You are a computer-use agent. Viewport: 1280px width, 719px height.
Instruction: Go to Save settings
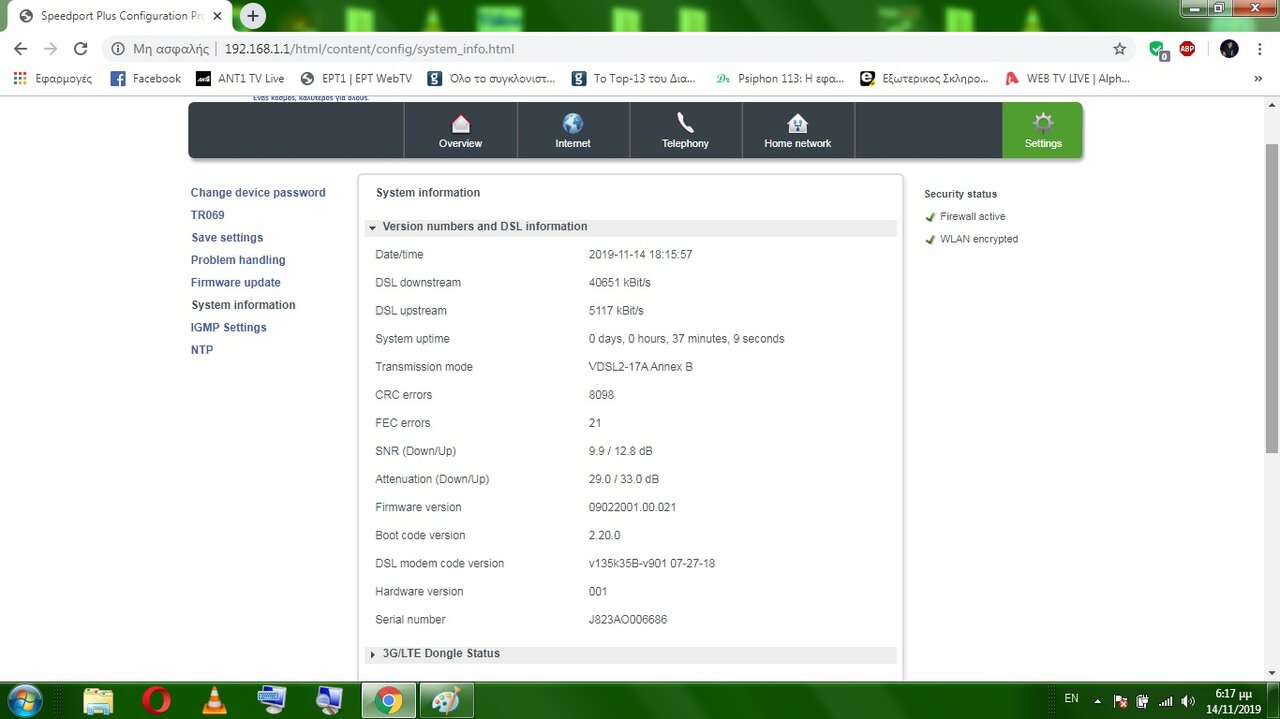pyautogui.click(x=227, y=238)
